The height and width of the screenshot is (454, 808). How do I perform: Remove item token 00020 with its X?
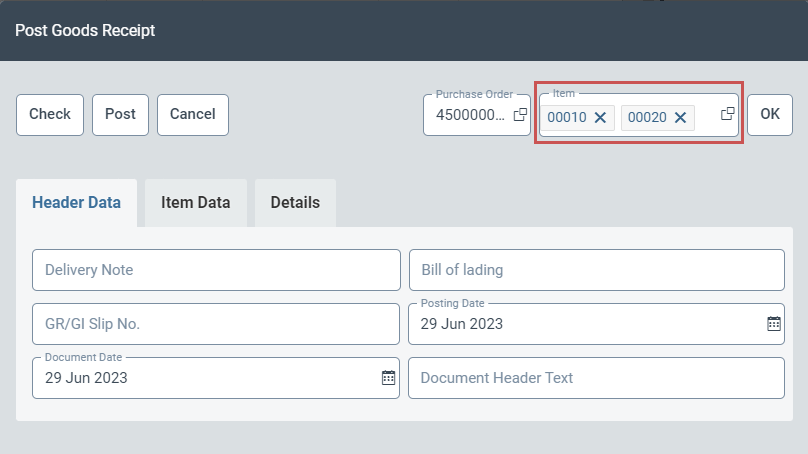[680, 118]
